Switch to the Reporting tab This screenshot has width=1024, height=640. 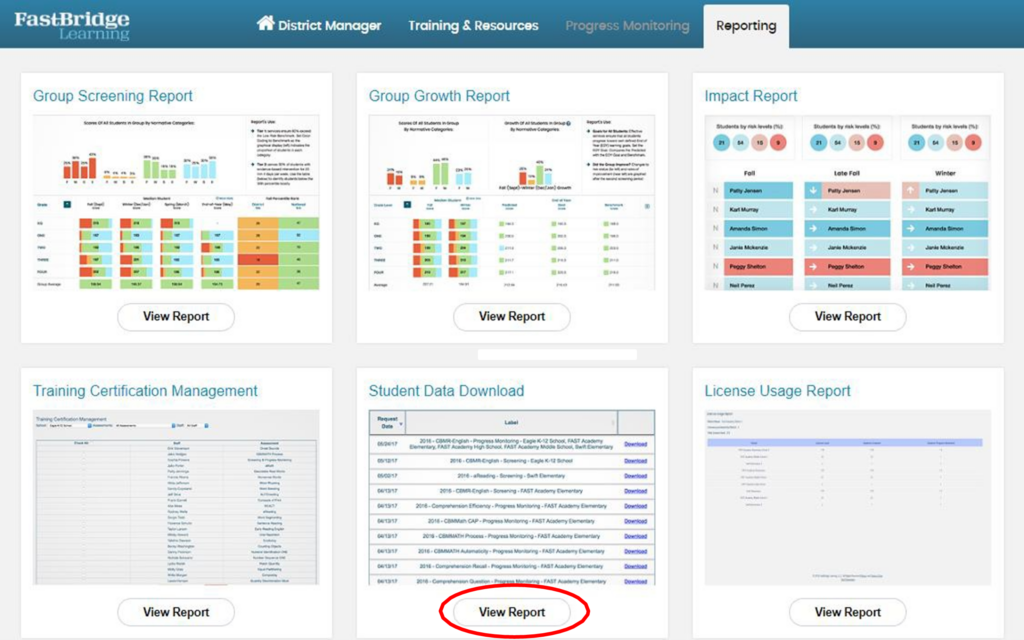tap(745, 26)
